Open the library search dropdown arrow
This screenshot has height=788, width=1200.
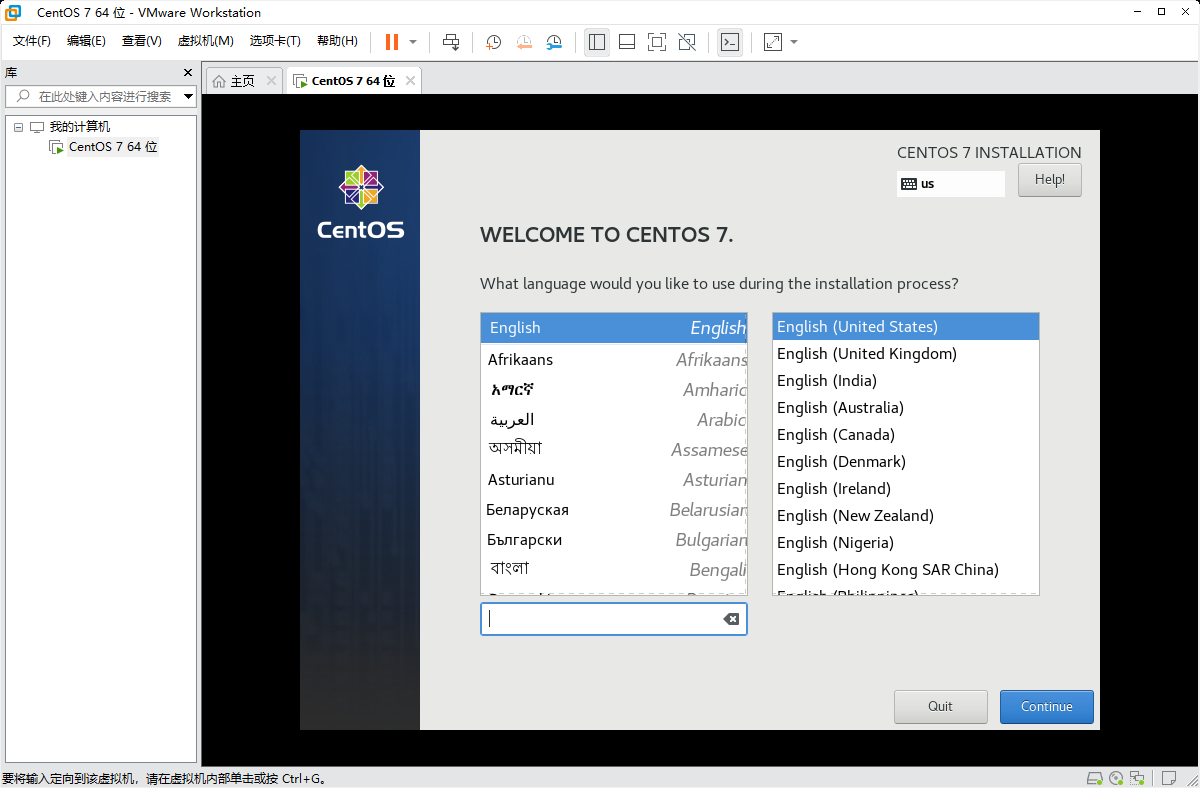click(188, 97)
